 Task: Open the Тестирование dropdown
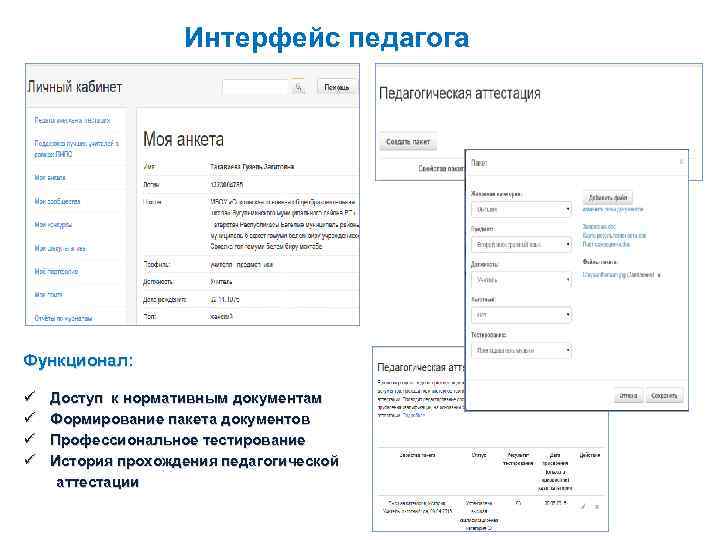521,350
